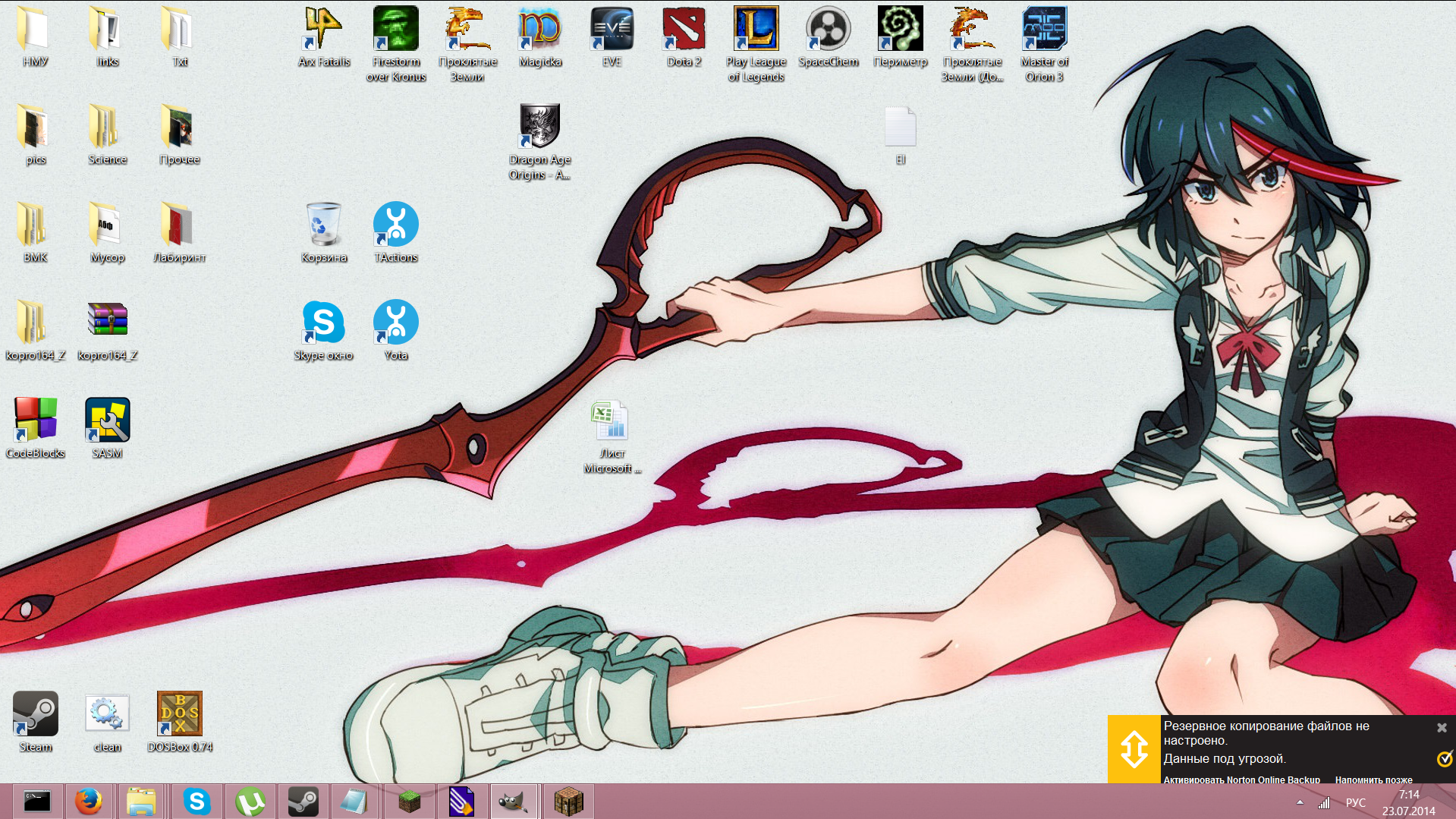Open the pics folder
Viewport: 1456px width, 819px height.
click(x=35, y=134)
